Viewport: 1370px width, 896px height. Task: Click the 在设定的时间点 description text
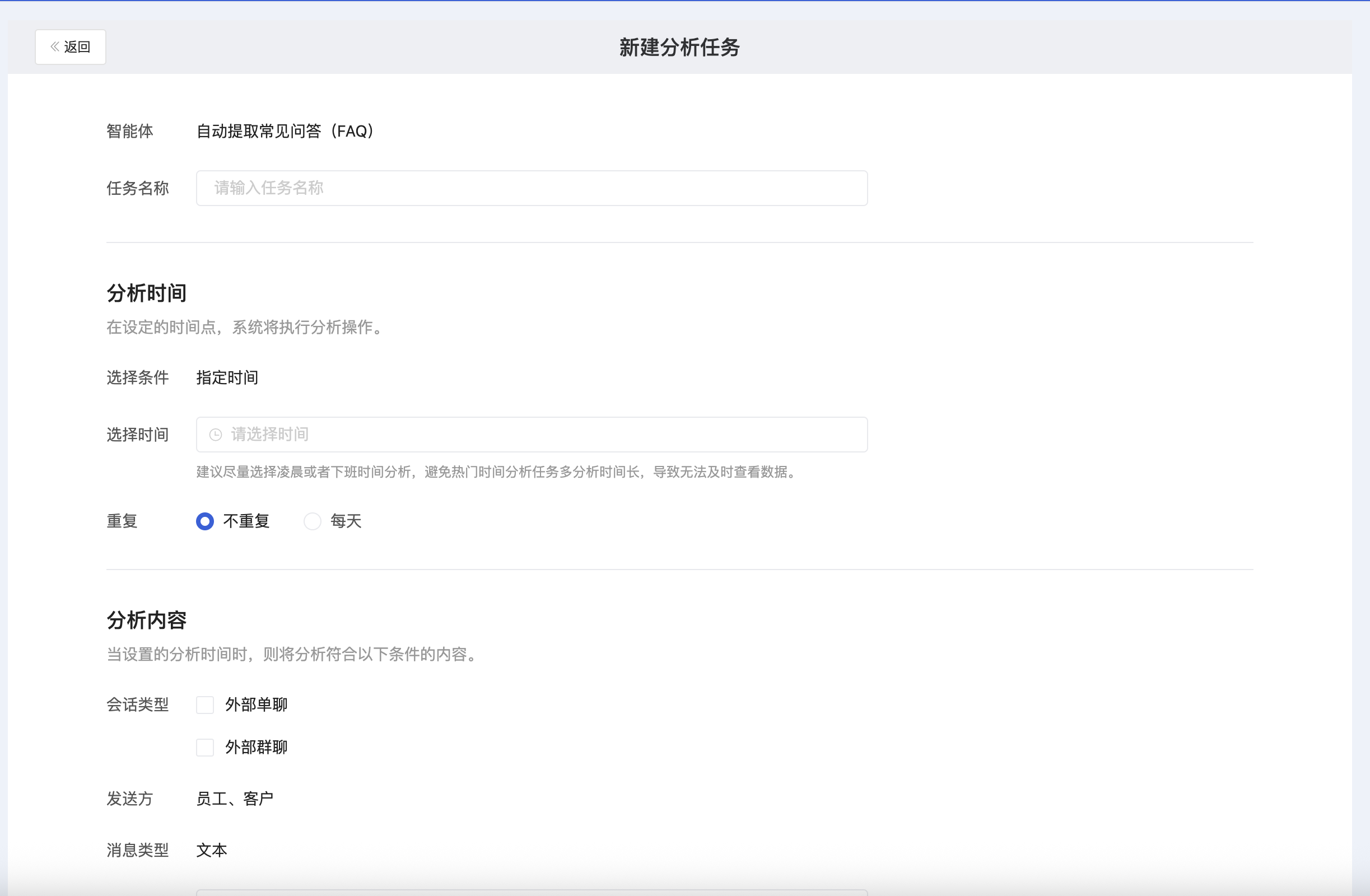[245, 327]
